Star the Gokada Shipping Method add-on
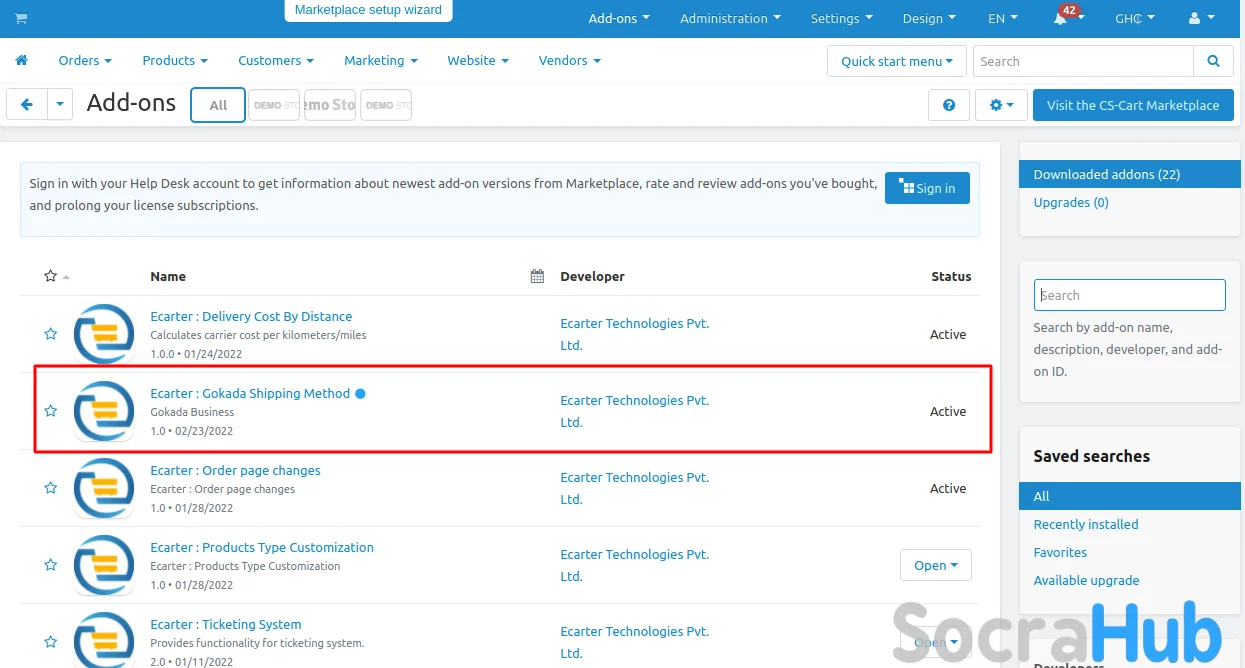This screenshot has width=1245, height=668. (50, 411)
